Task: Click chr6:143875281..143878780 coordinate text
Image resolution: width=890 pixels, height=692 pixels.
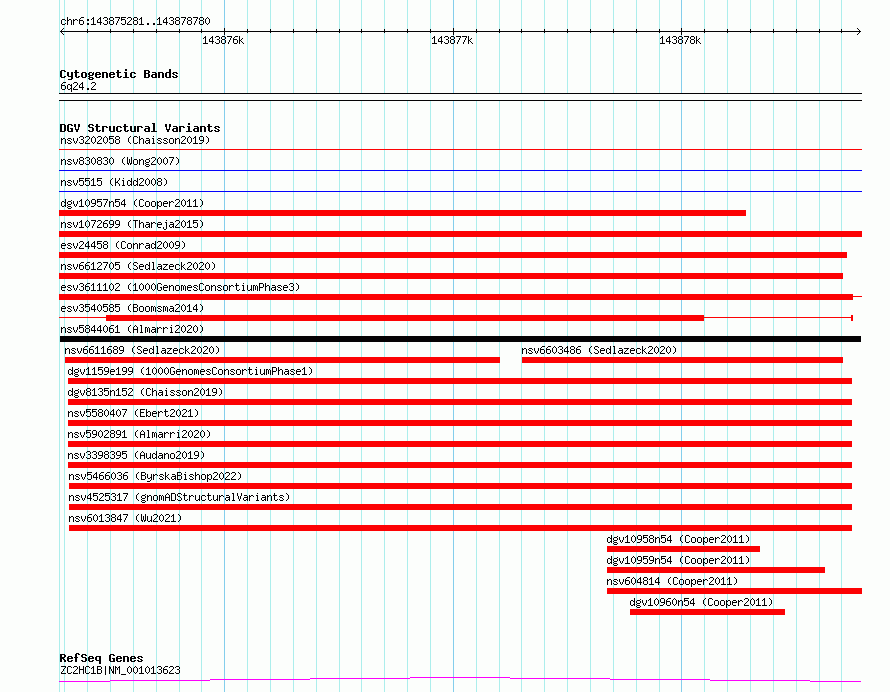Action: (x=135, y=21)
